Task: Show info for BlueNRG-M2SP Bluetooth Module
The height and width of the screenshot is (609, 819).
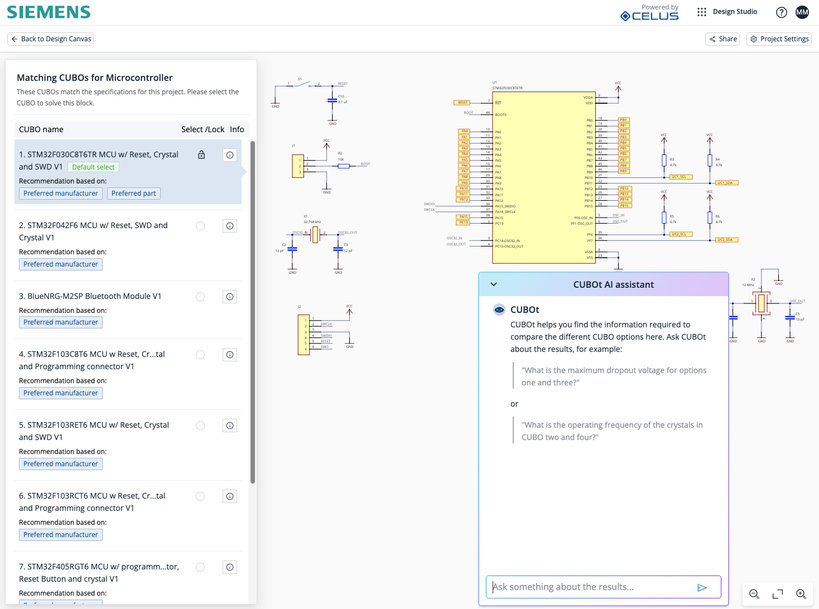Action: coord(229,297)
